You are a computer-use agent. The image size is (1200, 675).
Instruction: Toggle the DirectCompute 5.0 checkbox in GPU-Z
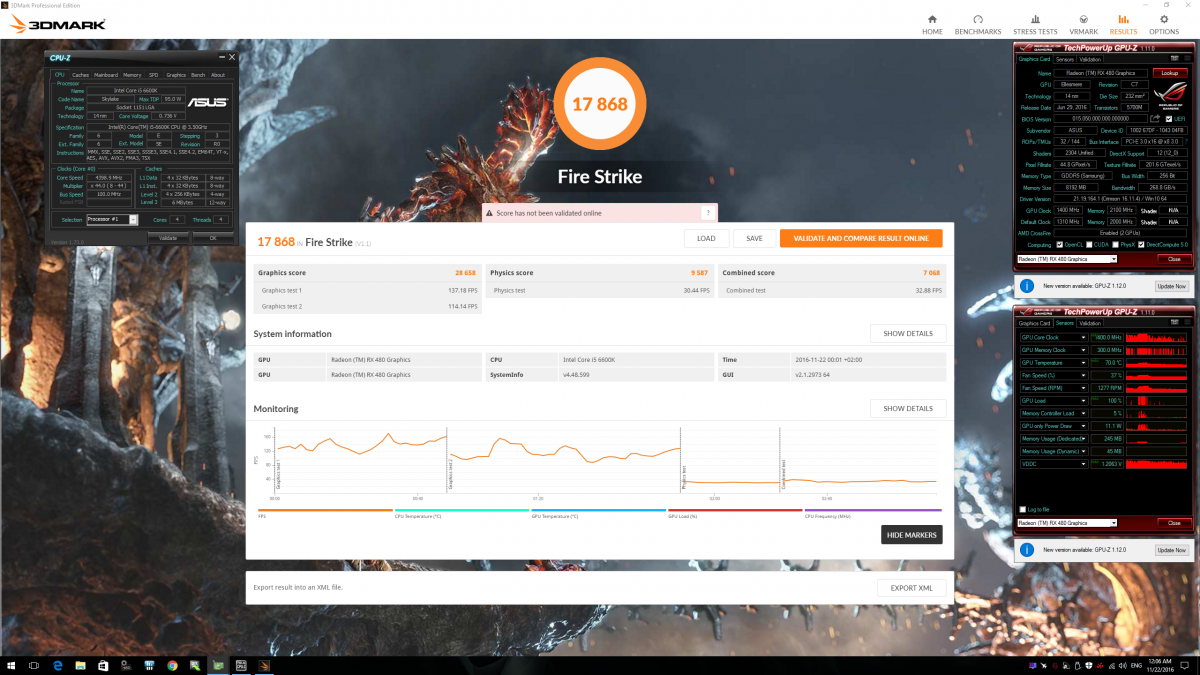click(1140, 245)
